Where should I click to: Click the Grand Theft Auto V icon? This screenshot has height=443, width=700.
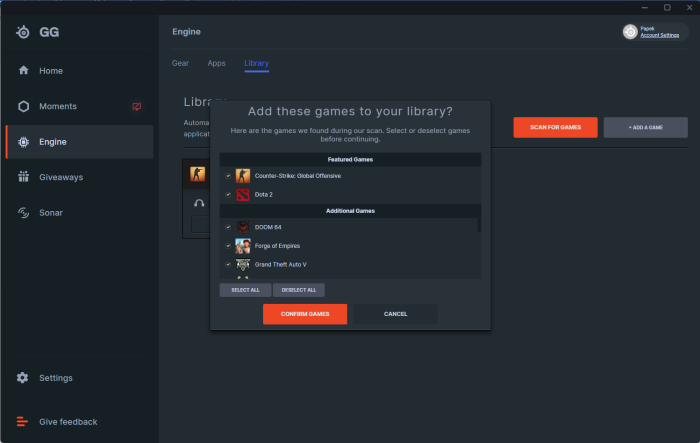[243, 264]
